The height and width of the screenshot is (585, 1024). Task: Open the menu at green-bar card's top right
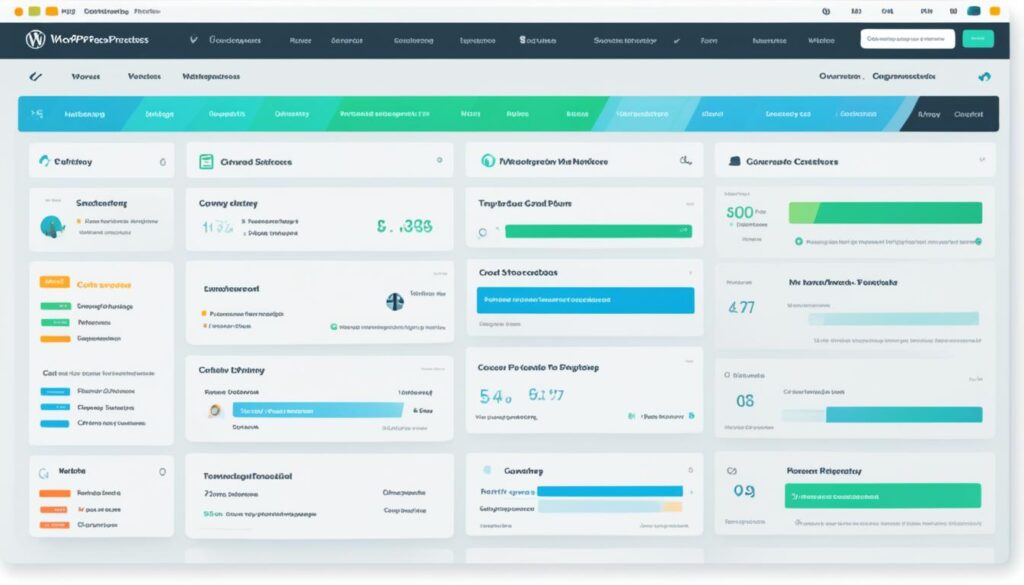click(690, 204)
